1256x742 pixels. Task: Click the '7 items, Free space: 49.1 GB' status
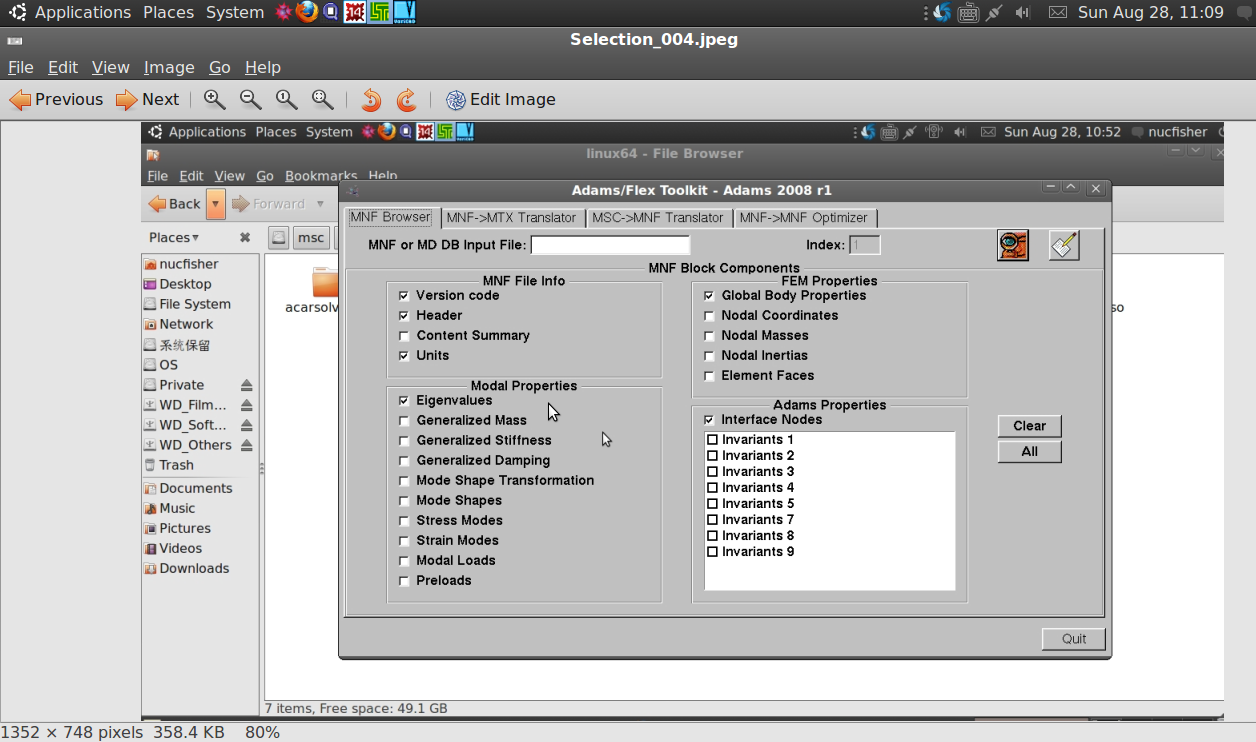(x=357, y=708)
